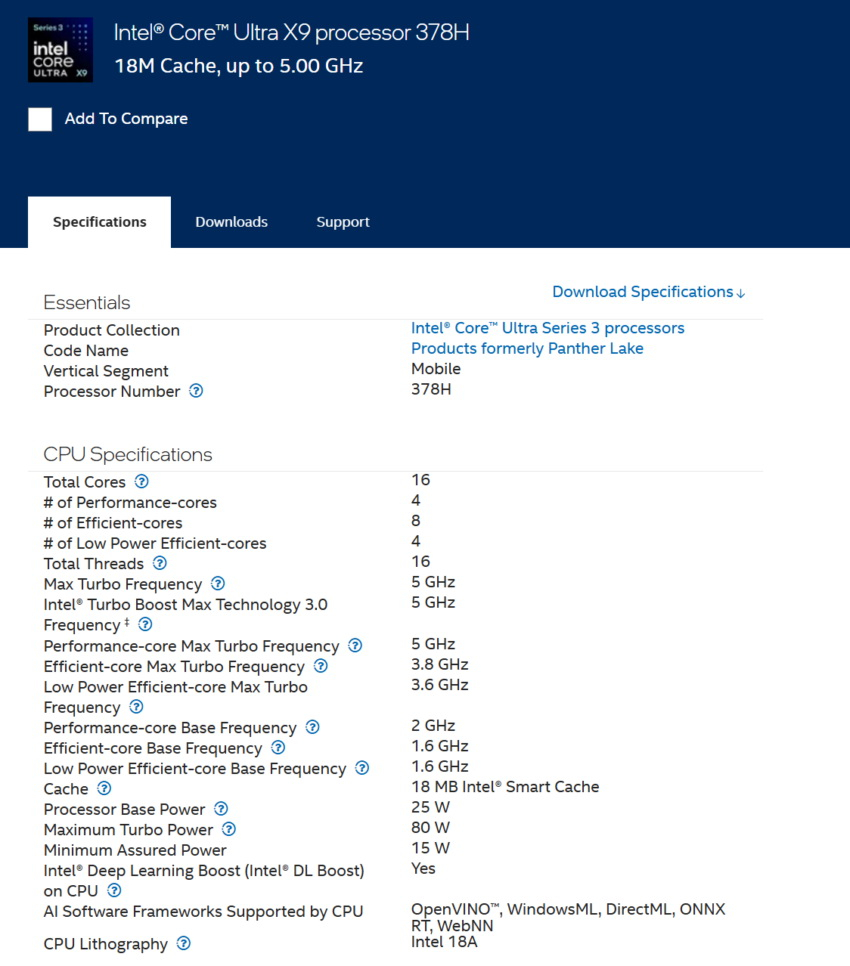Click Efficient-core Max Turbo Frequency help icon

pos(320,666)
